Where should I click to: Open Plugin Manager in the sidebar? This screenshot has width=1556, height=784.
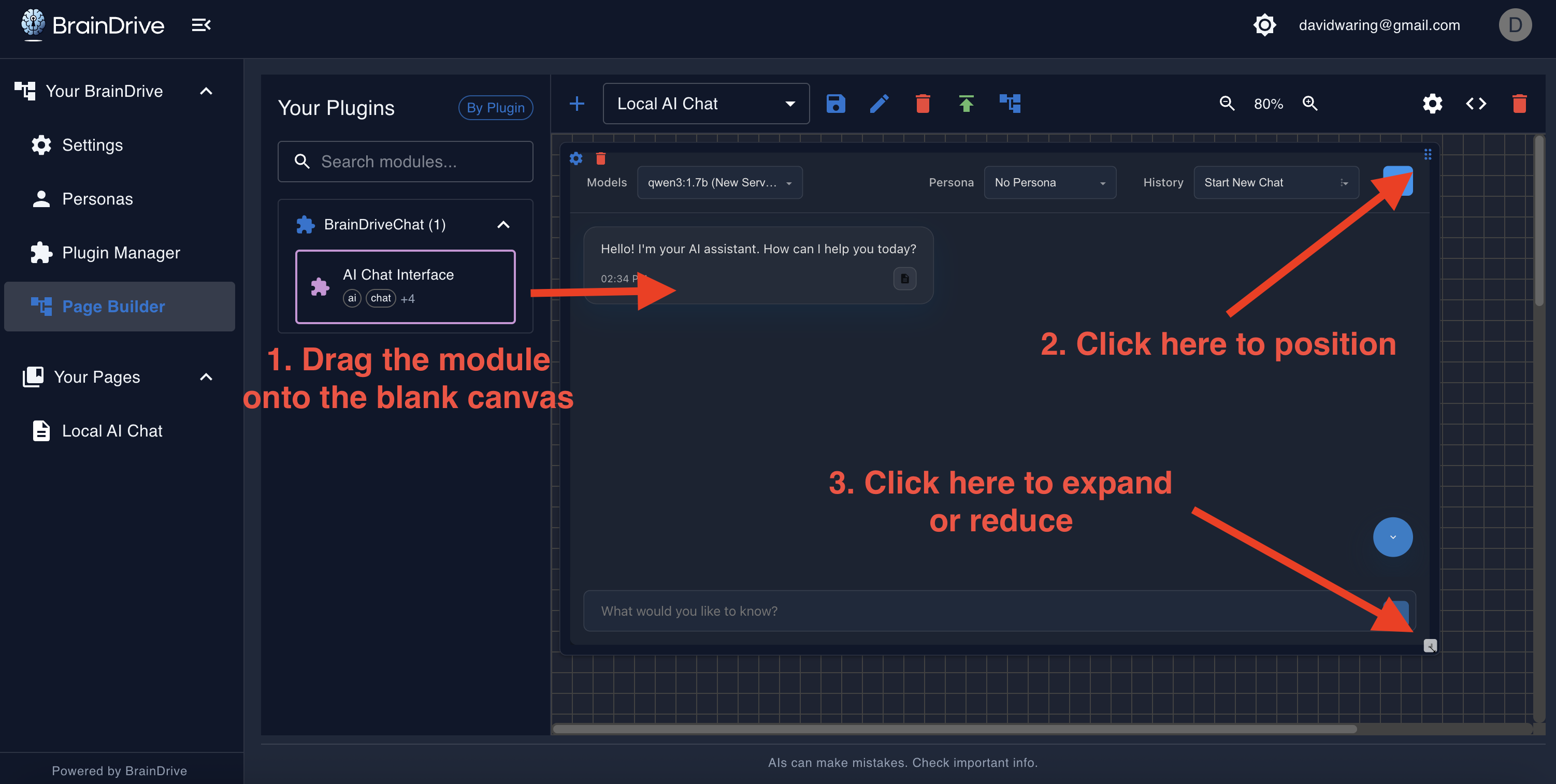click(x=121, y=253)
